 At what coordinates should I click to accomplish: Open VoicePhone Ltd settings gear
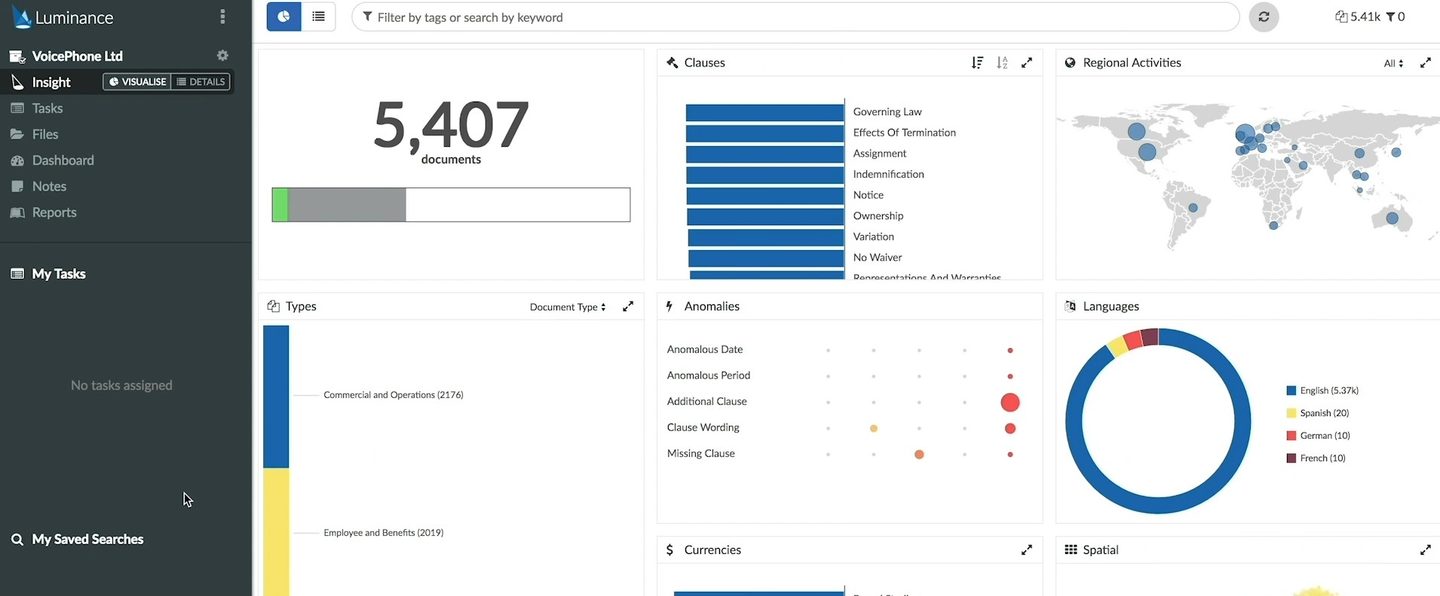click(x=223, y=56)
